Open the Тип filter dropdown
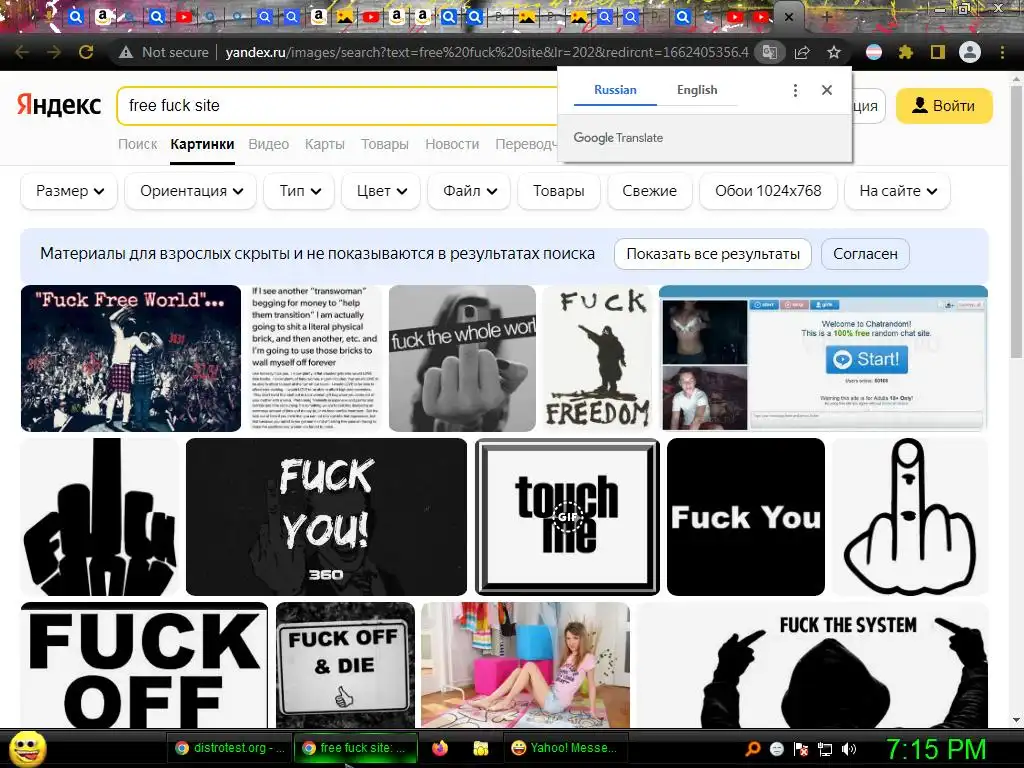The image size is (1024, 768). click(299, 191)
